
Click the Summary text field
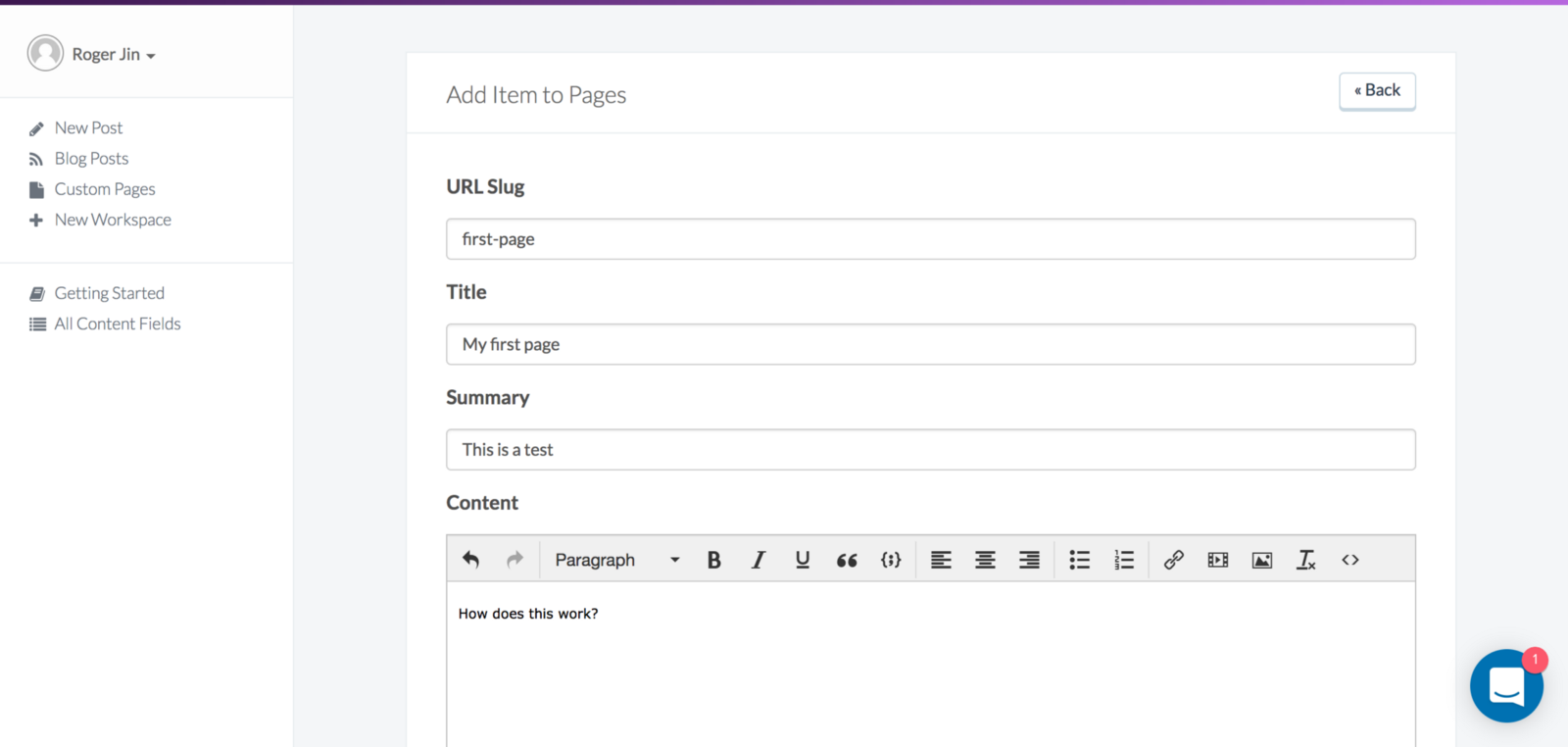click(x=930, y=450)
